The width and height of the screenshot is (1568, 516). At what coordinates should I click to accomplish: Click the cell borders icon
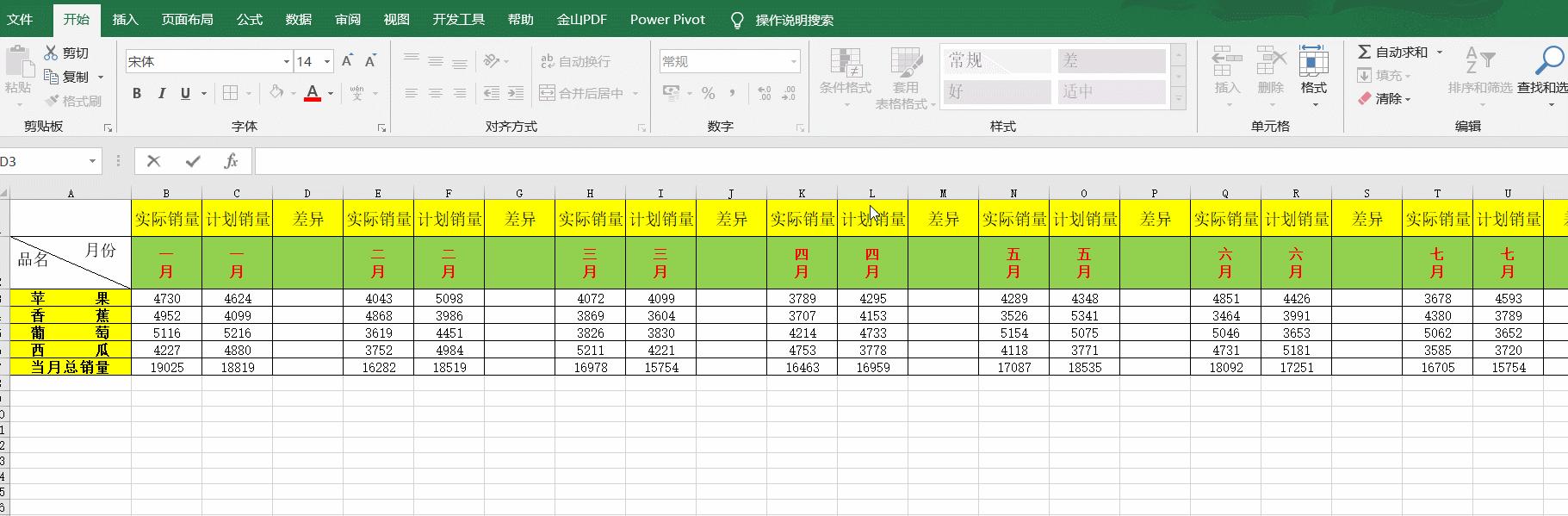pos(231,93)
